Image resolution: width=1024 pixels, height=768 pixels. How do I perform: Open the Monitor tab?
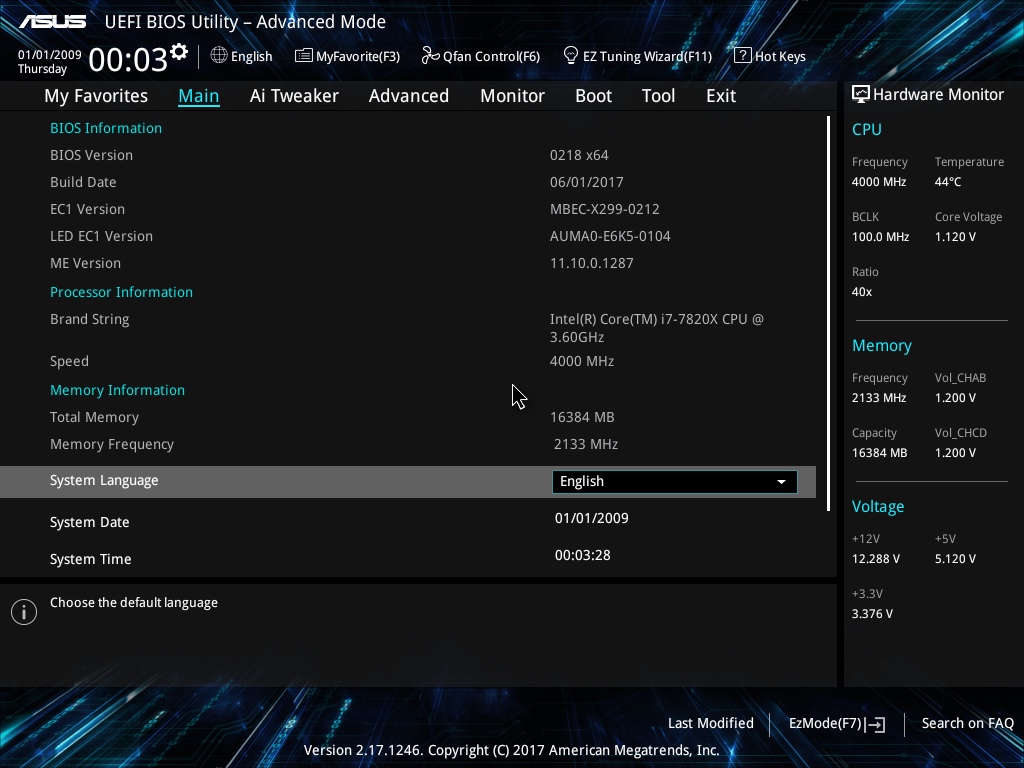(513, 96)
